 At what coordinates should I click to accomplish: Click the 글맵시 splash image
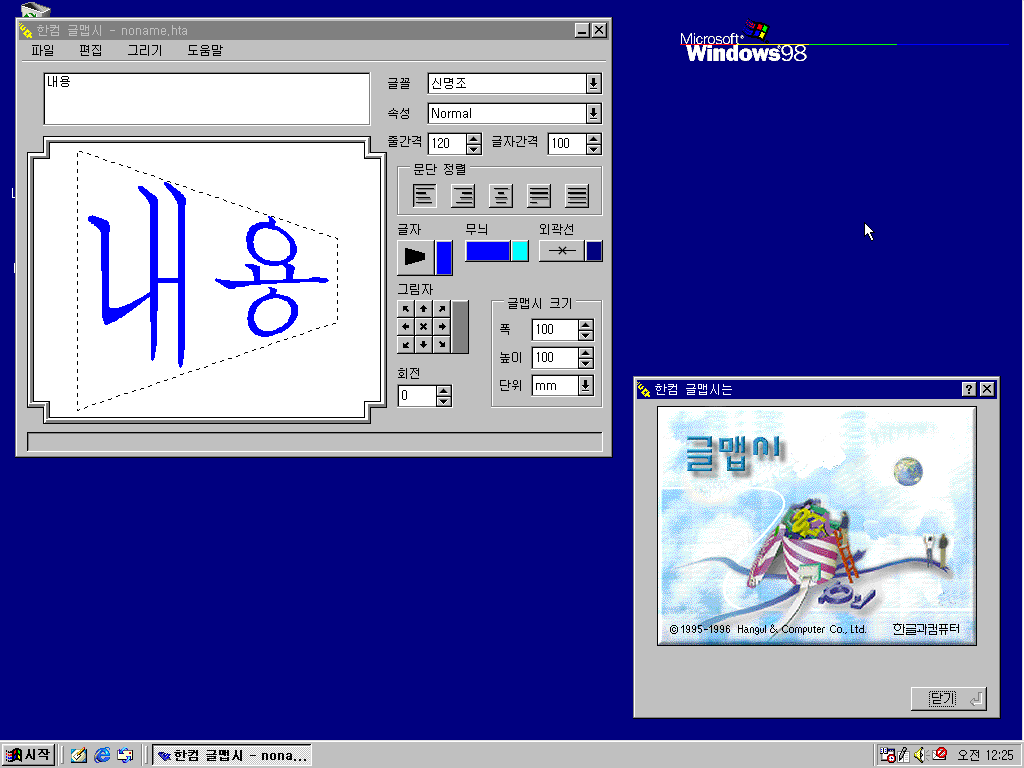tap(816, 526)
